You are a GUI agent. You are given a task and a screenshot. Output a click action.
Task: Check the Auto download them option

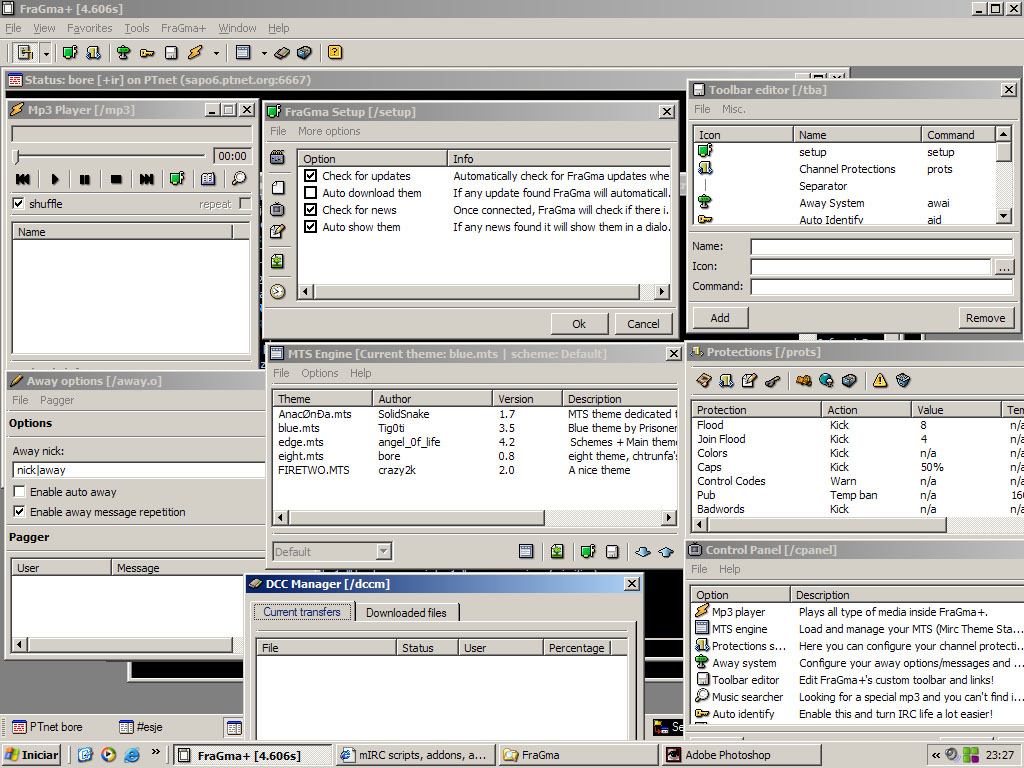point(311,193)
